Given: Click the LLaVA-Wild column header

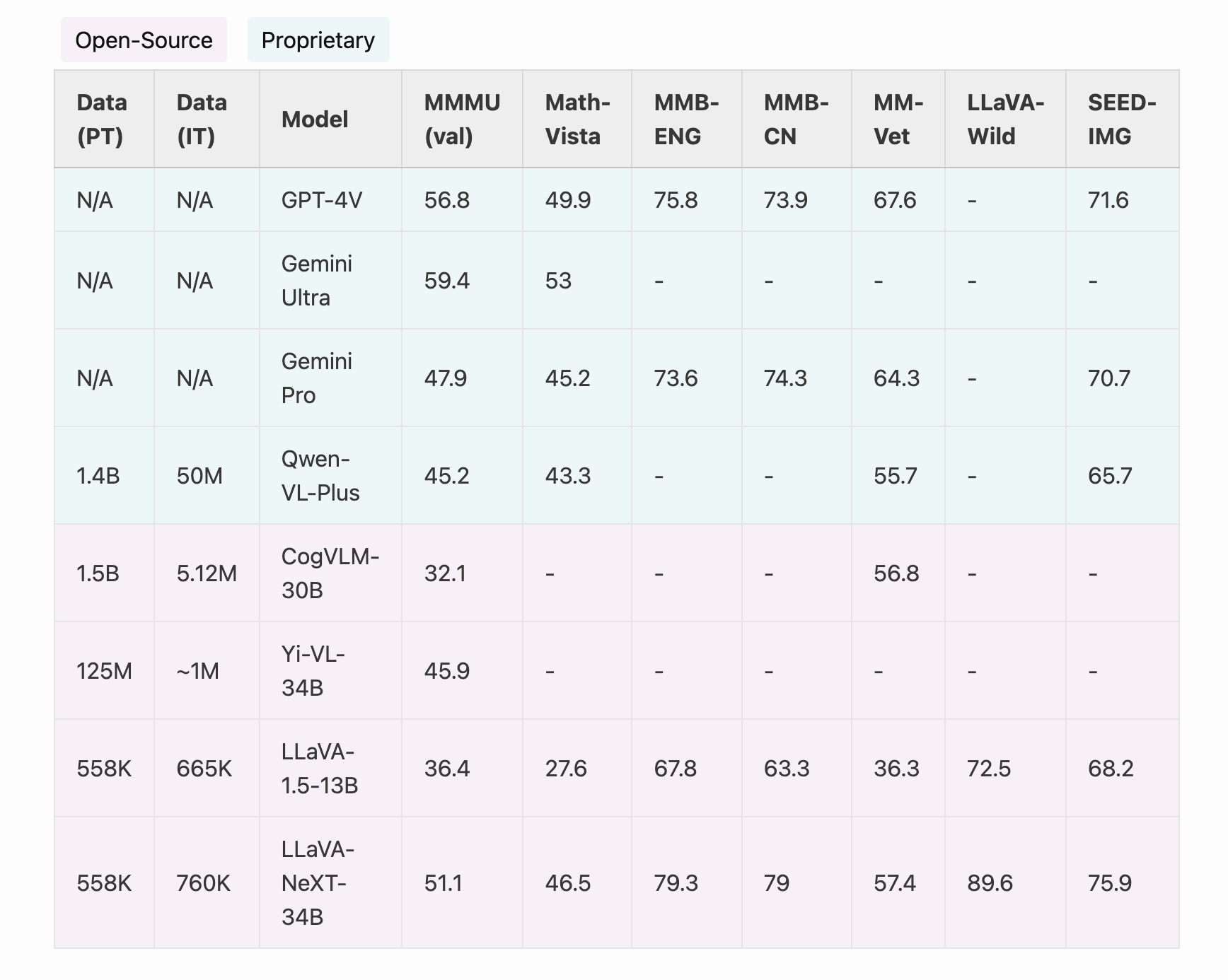Looking at the screenshot, I should 1005,119.
